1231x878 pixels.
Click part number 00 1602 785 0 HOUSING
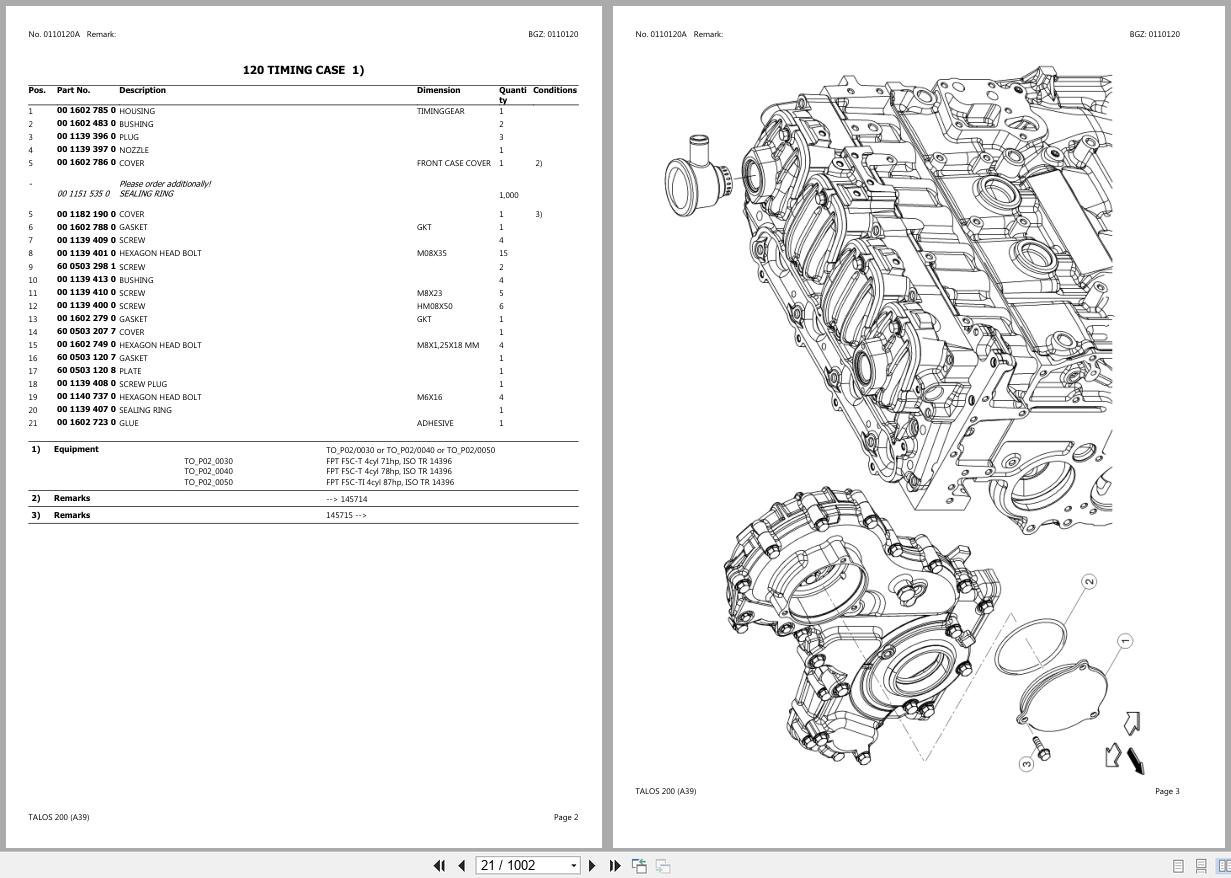tap(86, 111)
